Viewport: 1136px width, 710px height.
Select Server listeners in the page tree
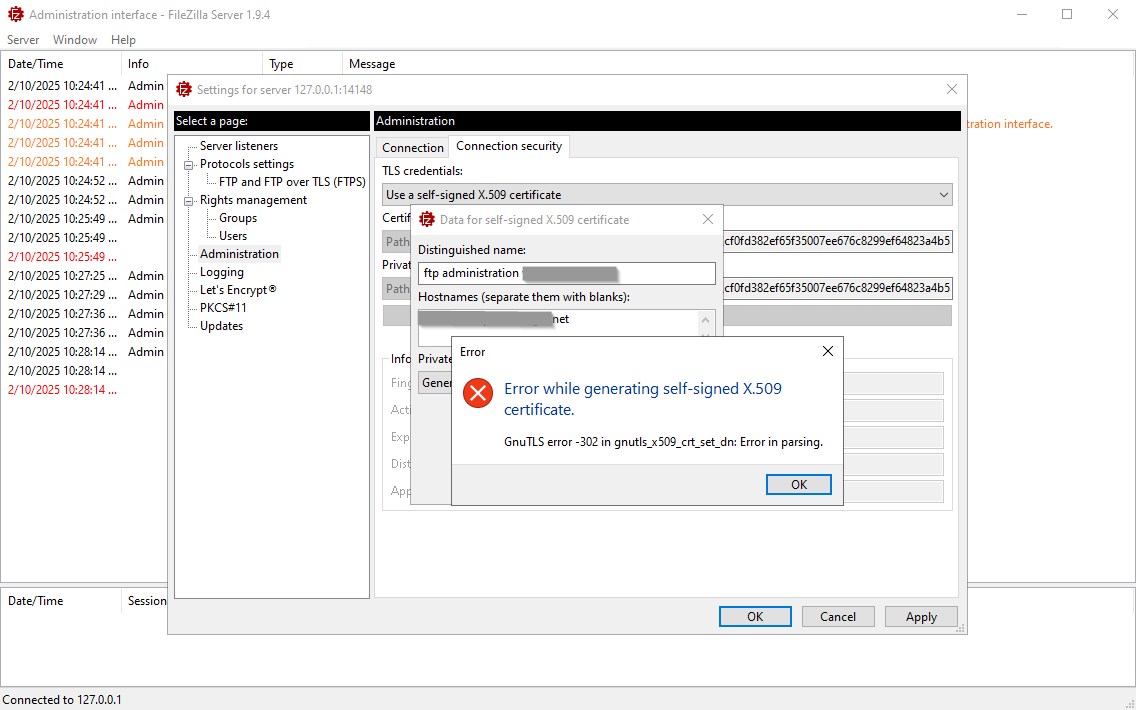pyautogui.click(x=238, y=146)
